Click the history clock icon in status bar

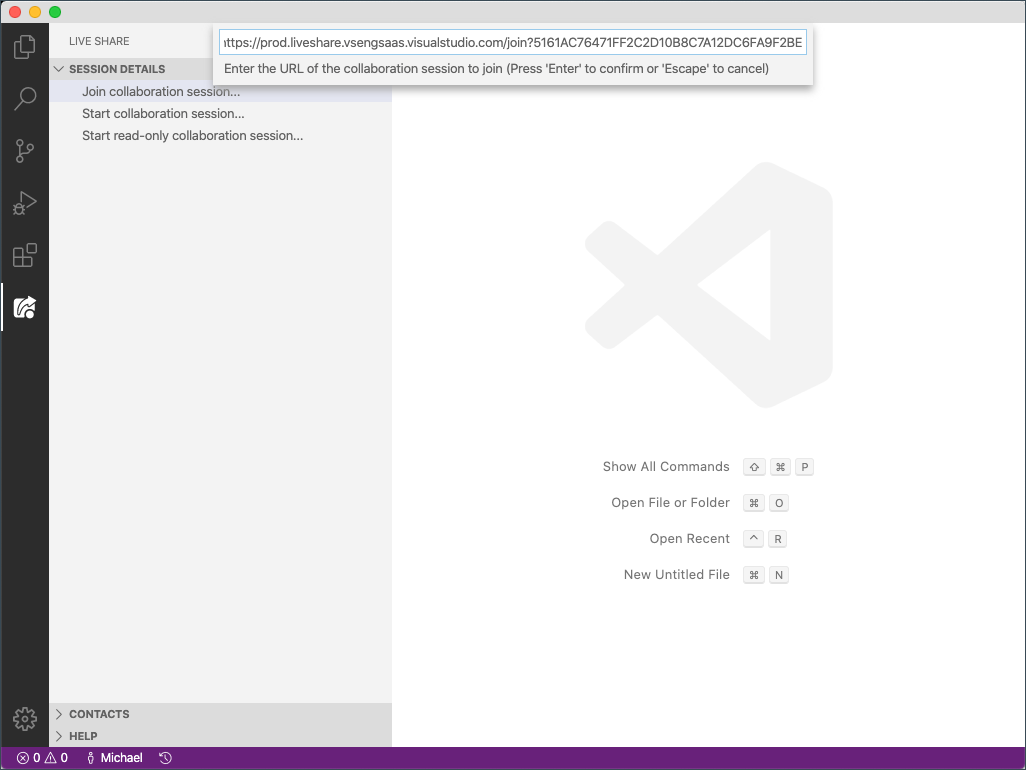point(166,758)
